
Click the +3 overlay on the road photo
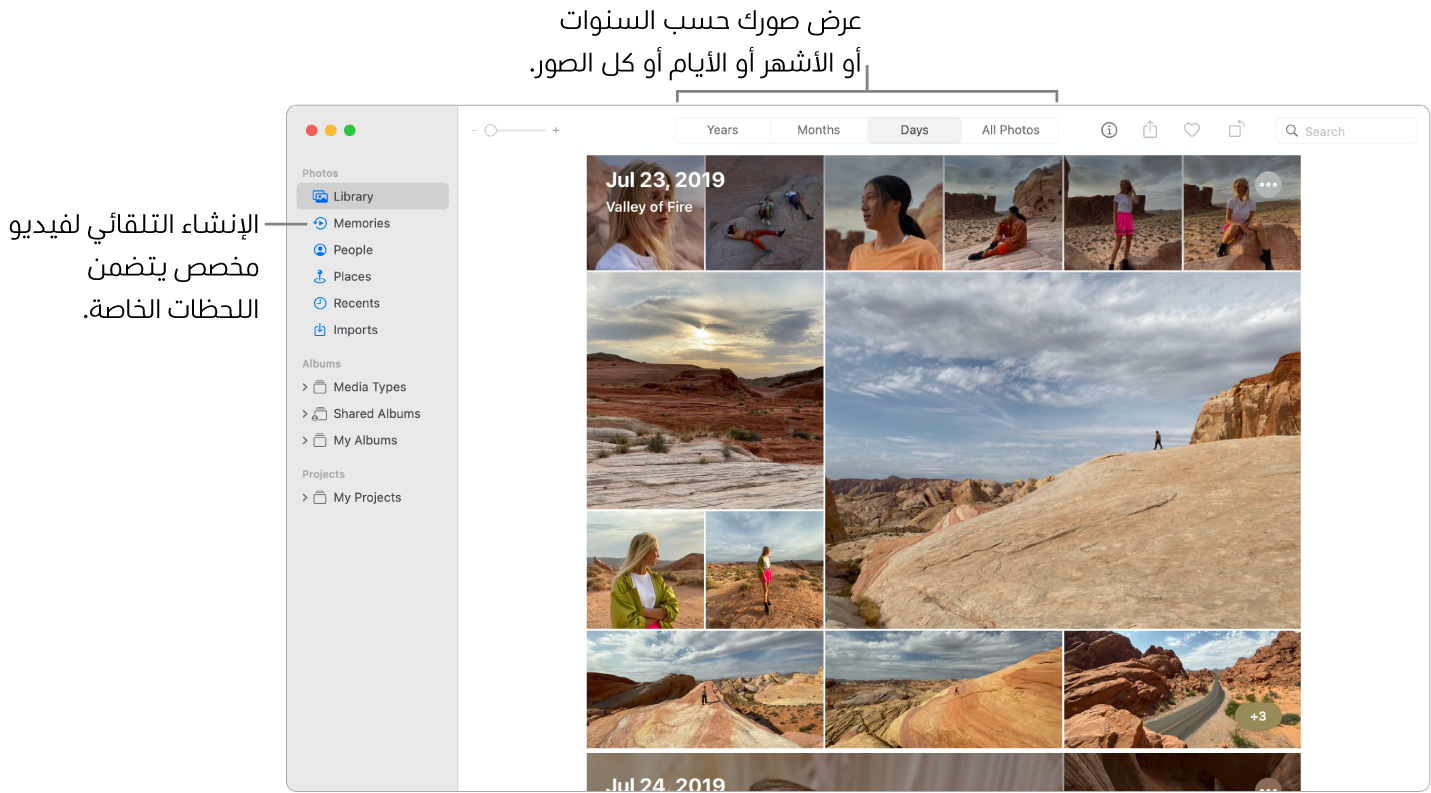[x=1259, y=716]
